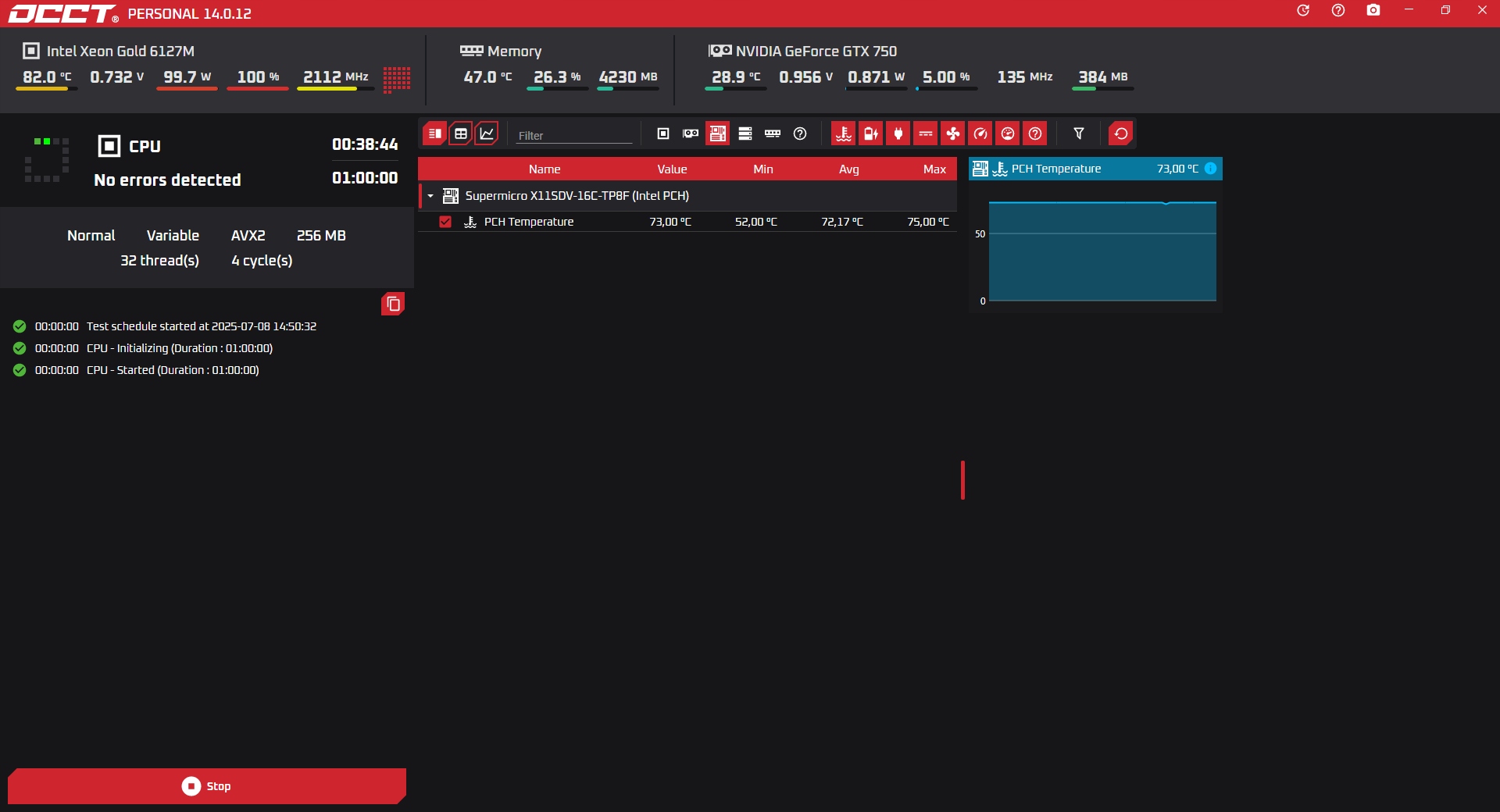Image resolution: width=1500 pixels, height=812 pixels.
Task: Sort the sensor table by Value
Action: coord(672,169)
